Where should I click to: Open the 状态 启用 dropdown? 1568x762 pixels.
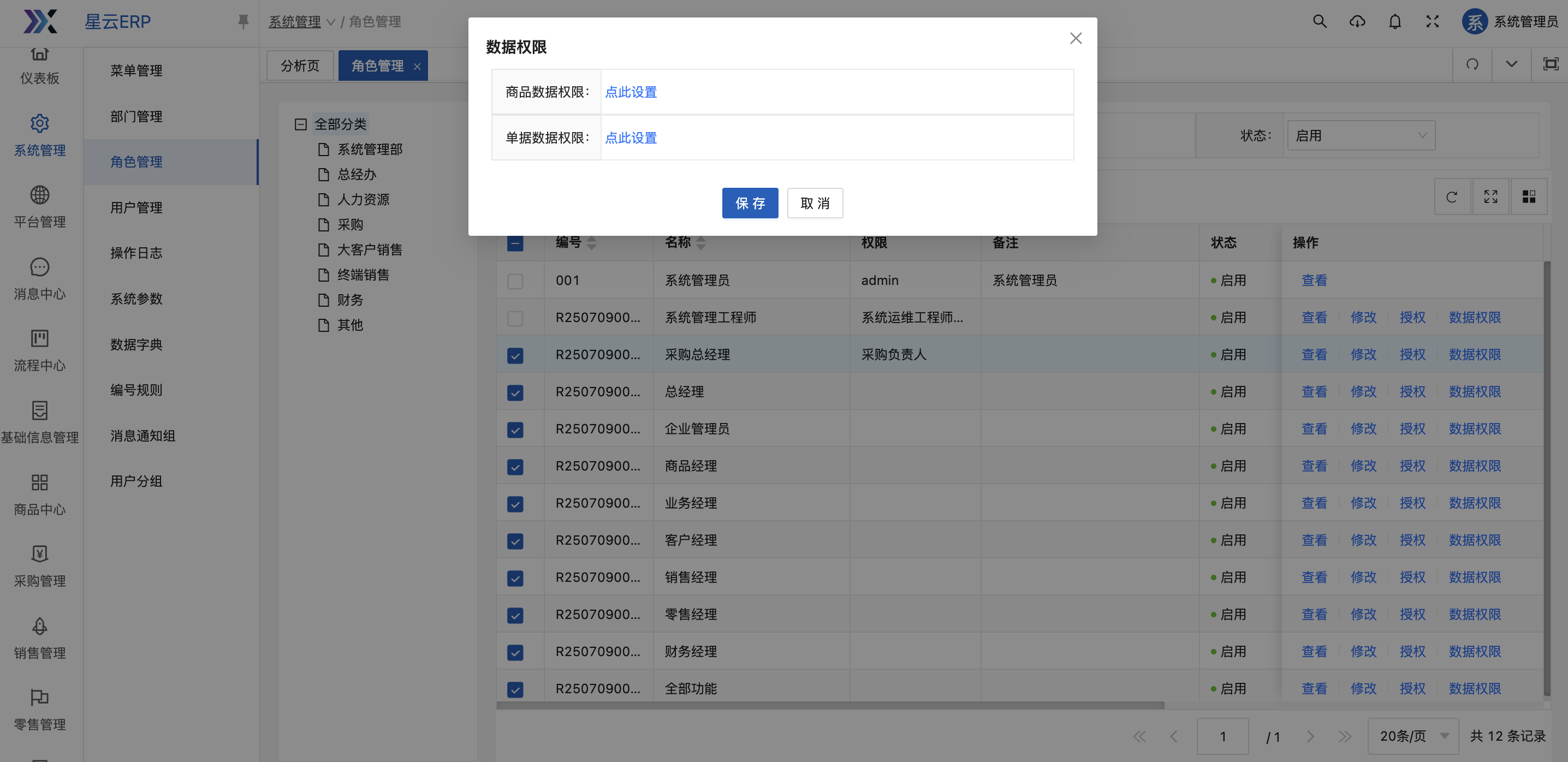1361,136
